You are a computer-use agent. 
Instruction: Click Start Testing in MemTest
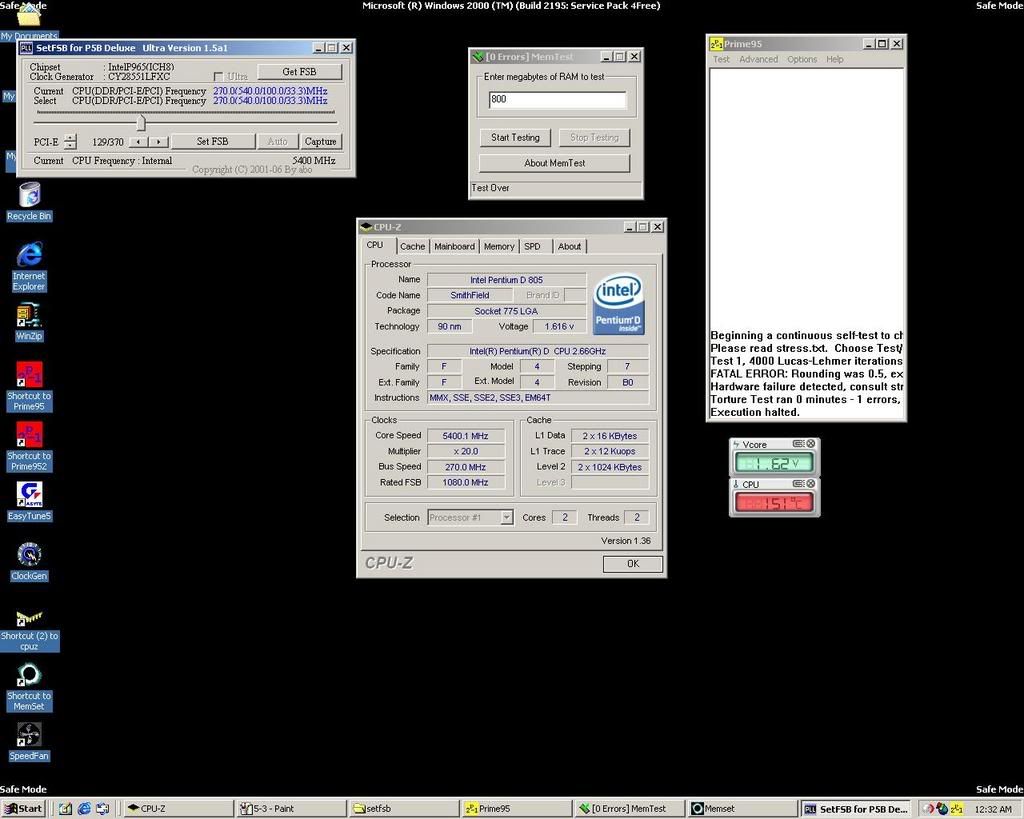pyautogui.click(x=515, y=138)
